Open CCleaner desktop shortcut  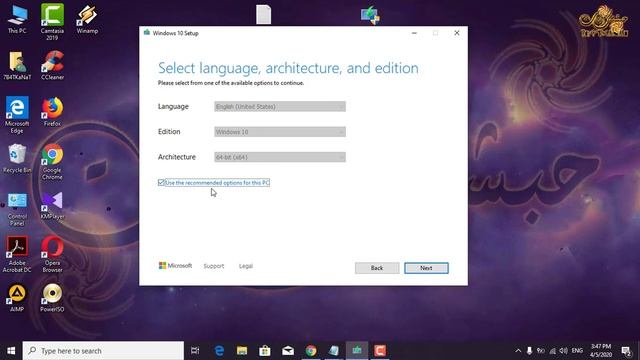coord(52,65)
